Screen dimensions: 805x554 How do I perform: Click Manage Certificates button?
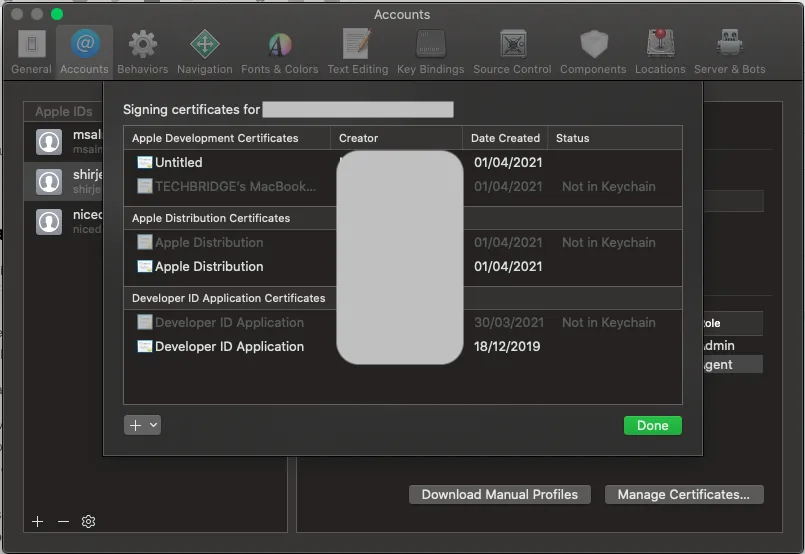click(684, 494)
